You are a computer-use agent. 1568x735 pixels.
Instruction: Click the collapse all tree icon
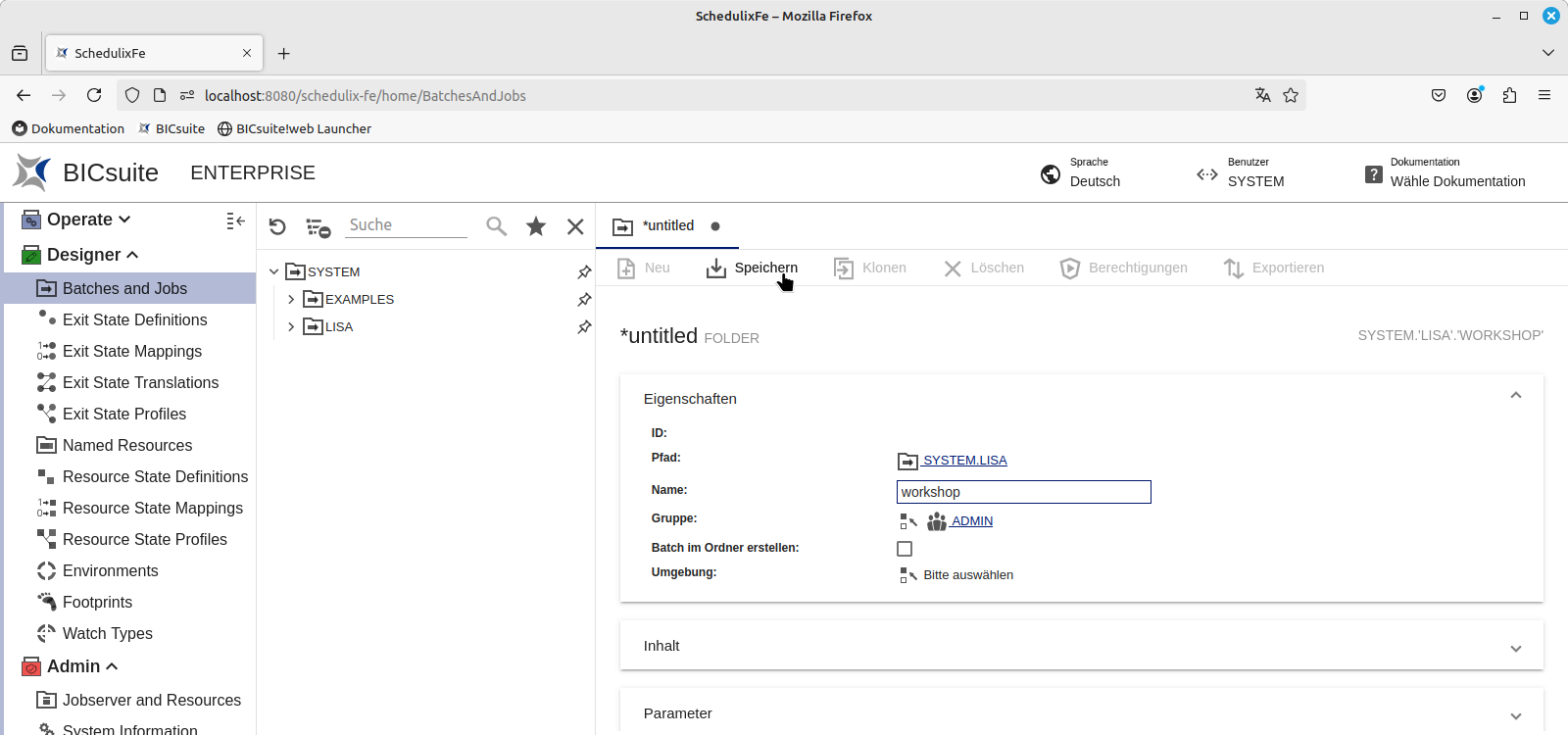pyautogui.click(x=318, y=227)
